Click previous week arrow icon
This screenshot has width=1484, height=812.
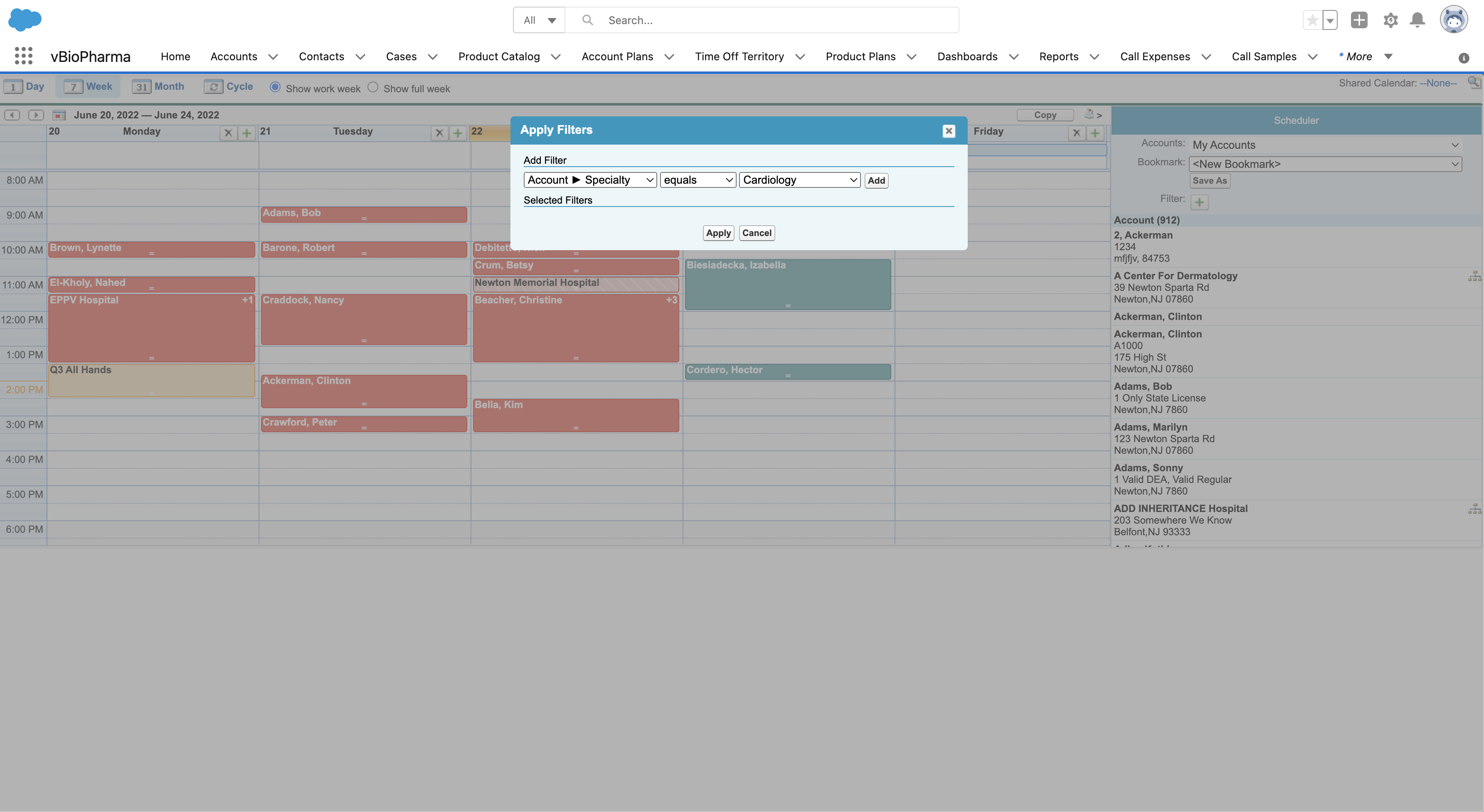pos(12,115)
